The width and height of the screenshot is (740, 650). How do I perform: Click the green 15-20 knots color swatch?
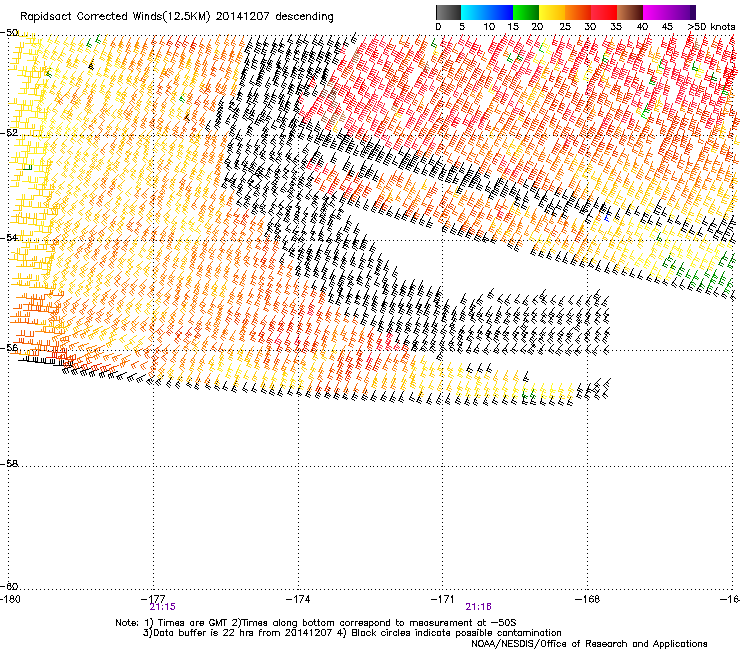pos(526,12)
